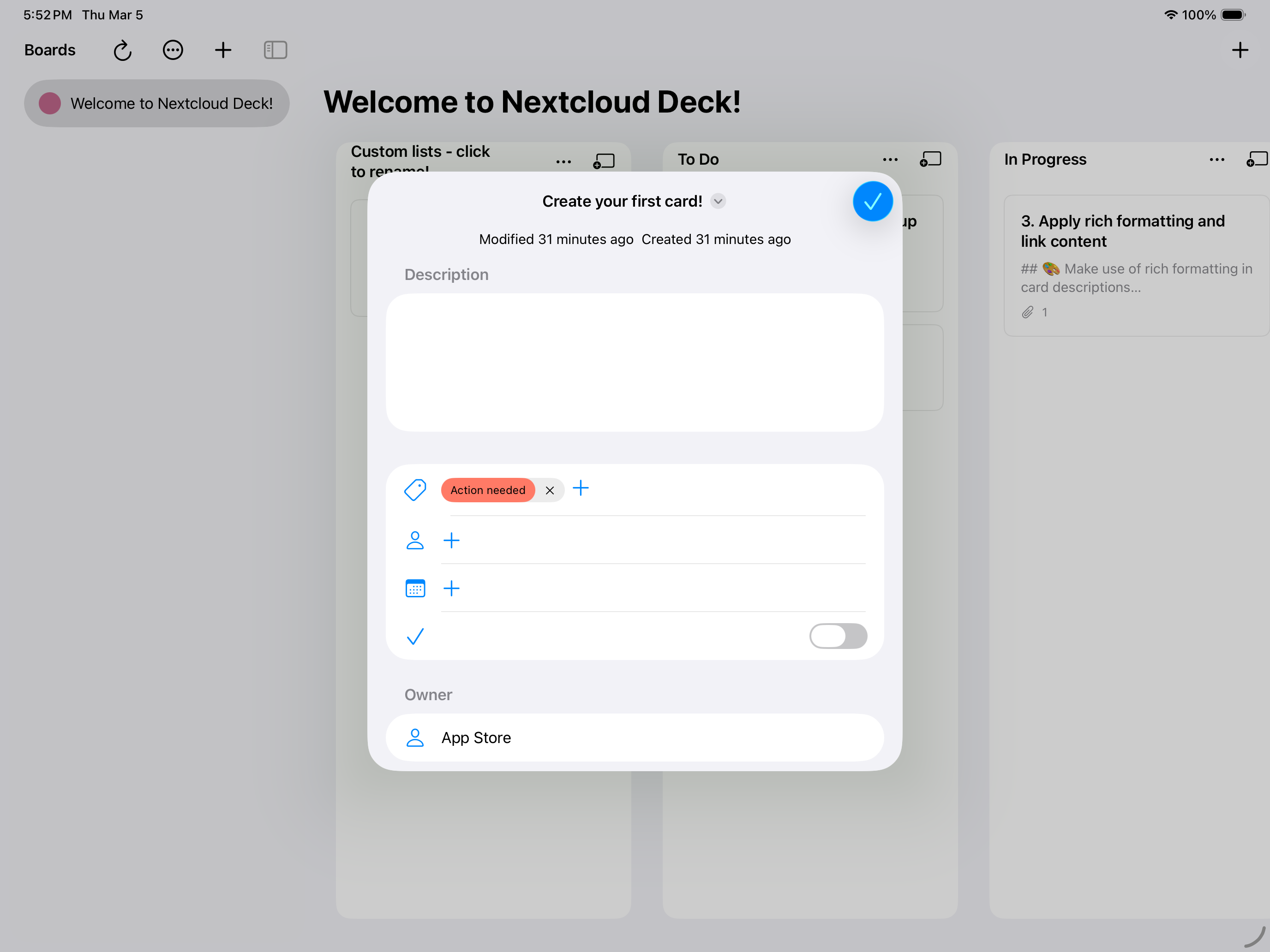The width and height of the screenshot is (1270, 952).
Task: Click the refresh boards icon
Action: point(122,50)
